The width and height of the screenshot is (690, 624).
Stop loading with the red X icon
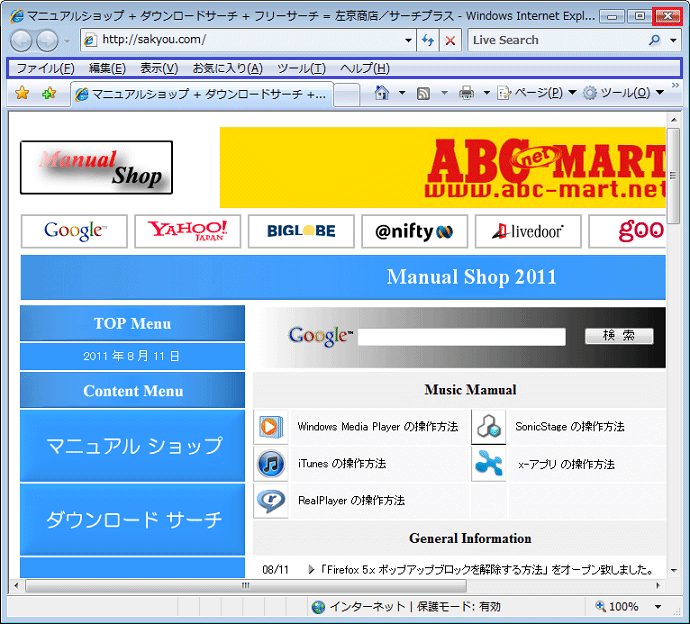coord(450,40)
